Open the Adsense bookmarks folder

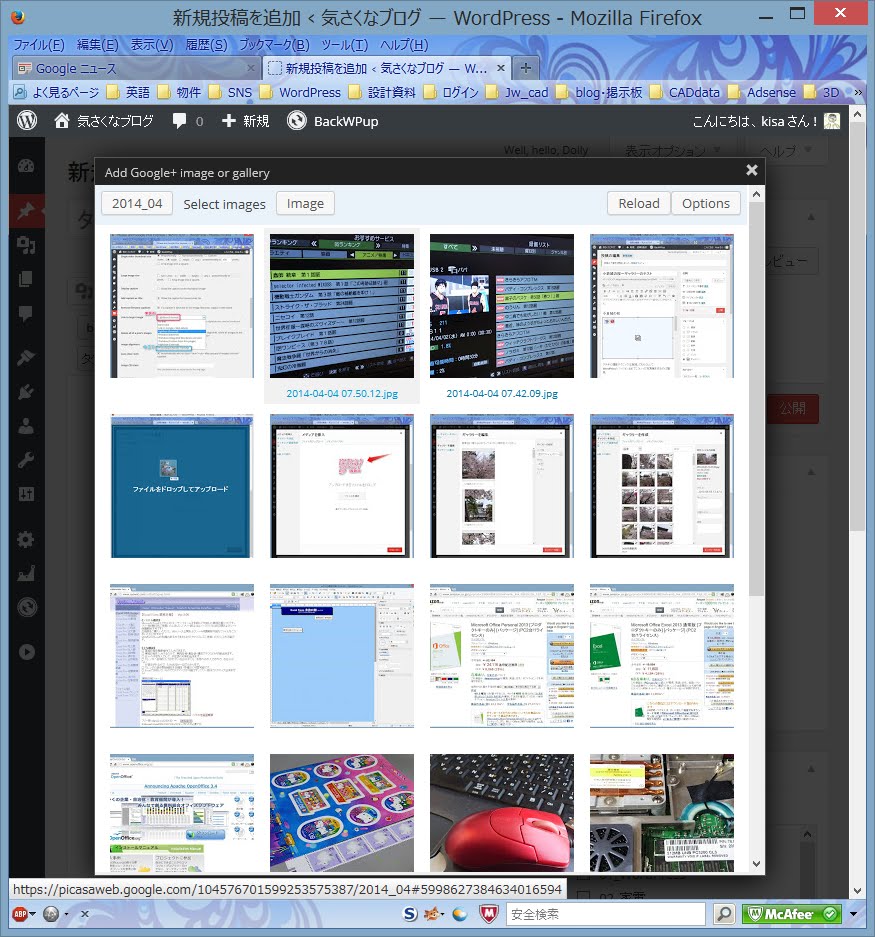[x=763, y=92]
